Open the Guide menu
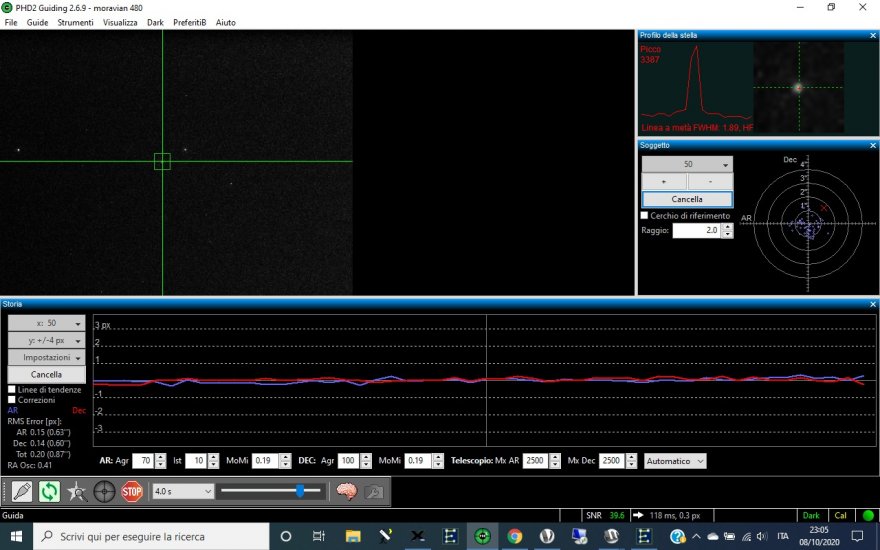This screenshot has width=880, height=550. click(x=37, y=22)
